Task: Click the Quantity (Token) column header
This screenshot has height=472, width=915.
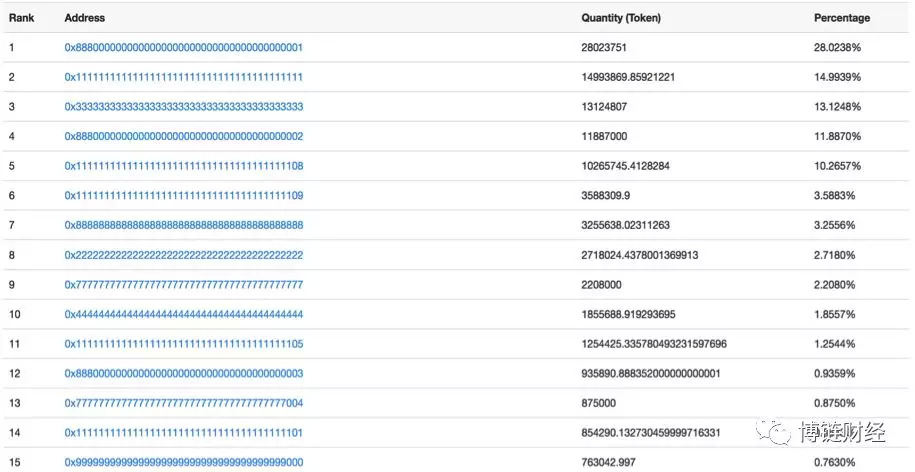Action: [x=620, y=18]
